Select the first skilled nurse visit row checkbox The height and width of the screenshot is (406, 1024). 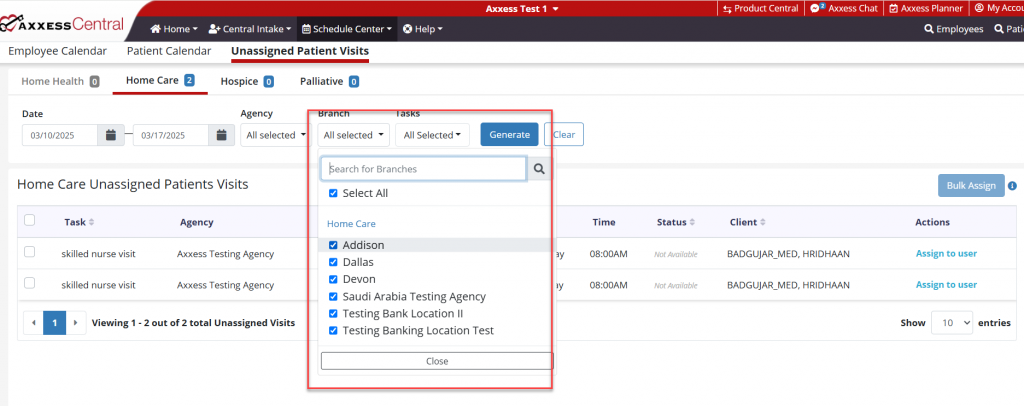coord(29,252)
